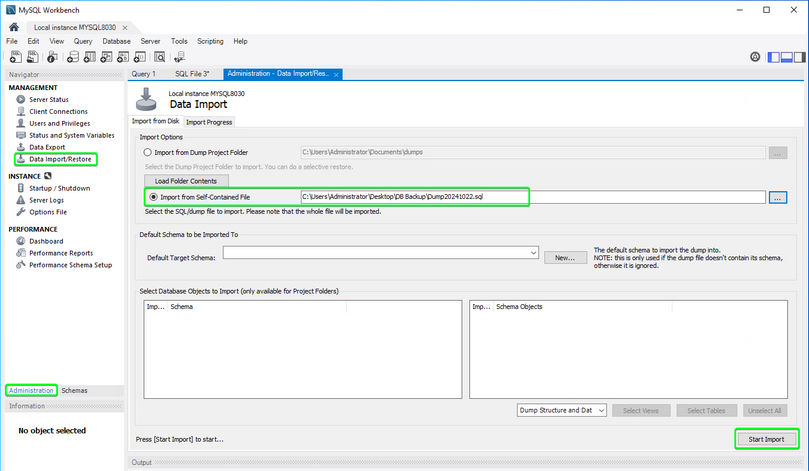Open an SQL script file toolbar icon
This screenshot has height=471, width=809.
(33, 57)
